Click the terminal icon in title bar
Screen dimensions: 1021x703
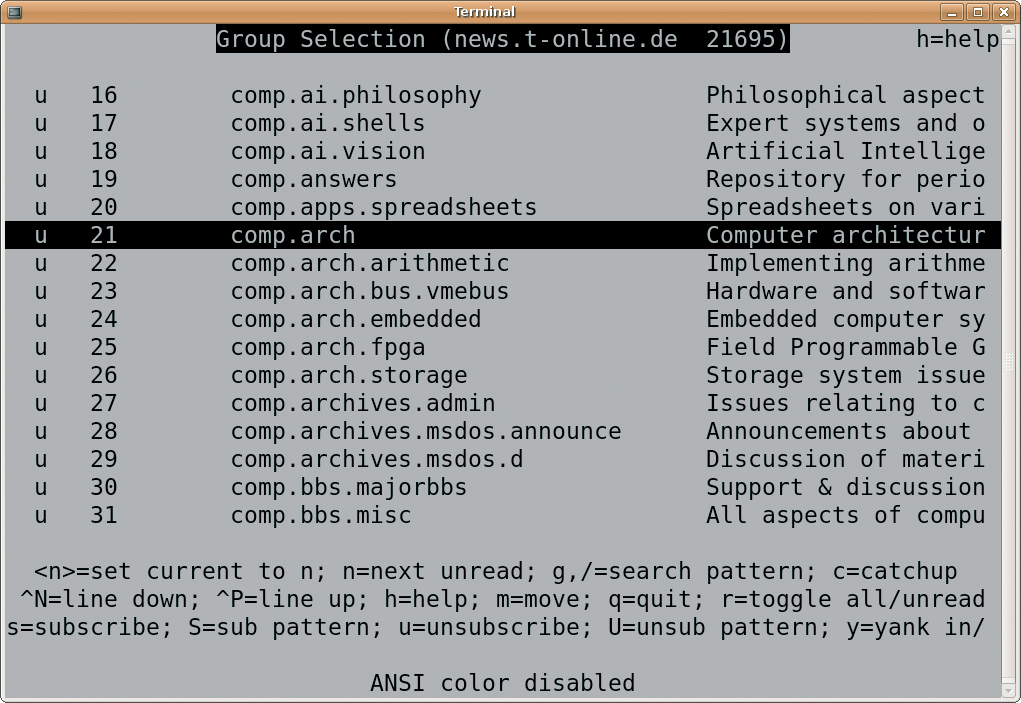point(14,12)
